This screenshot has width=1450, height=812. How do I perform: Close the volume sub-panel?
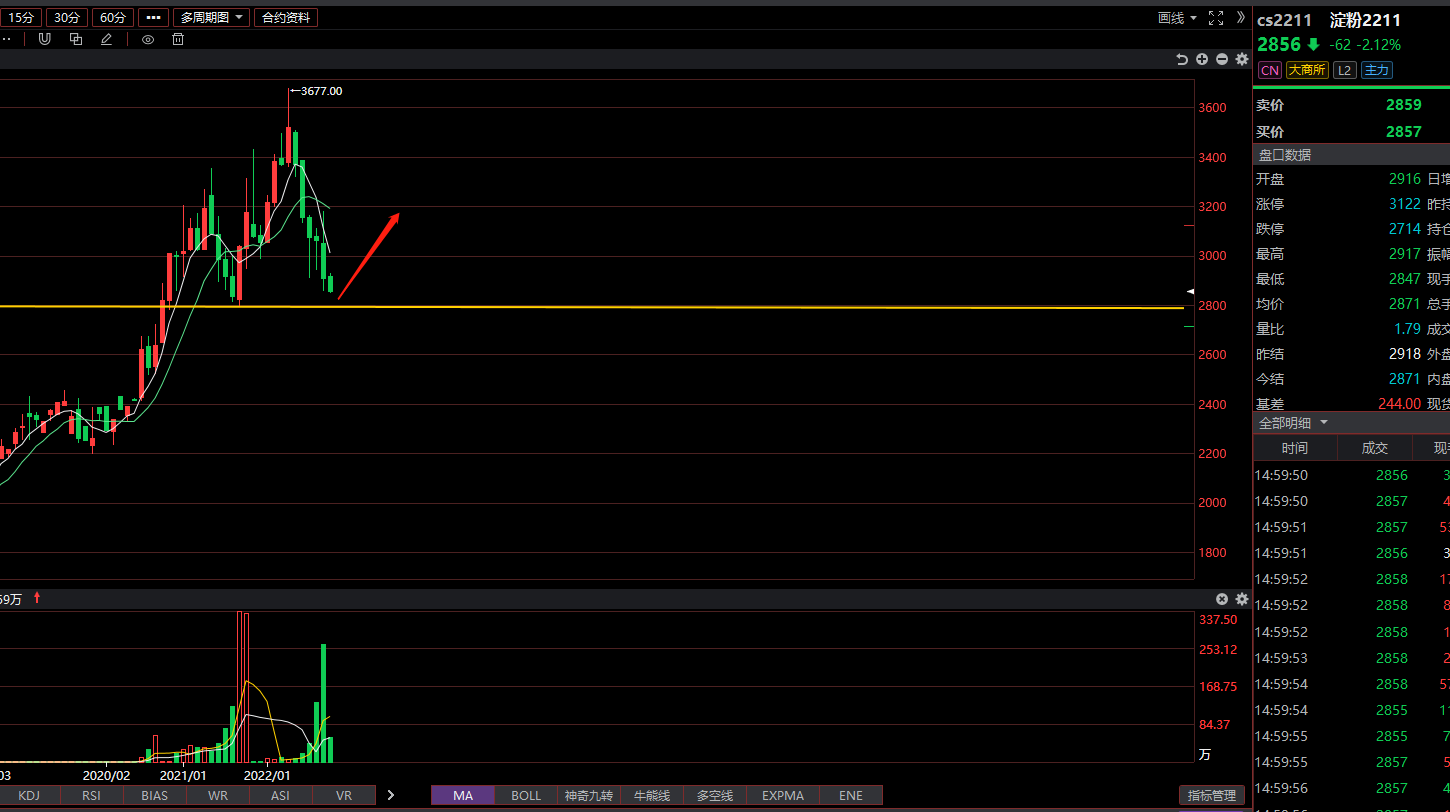tap(1222, 599)
